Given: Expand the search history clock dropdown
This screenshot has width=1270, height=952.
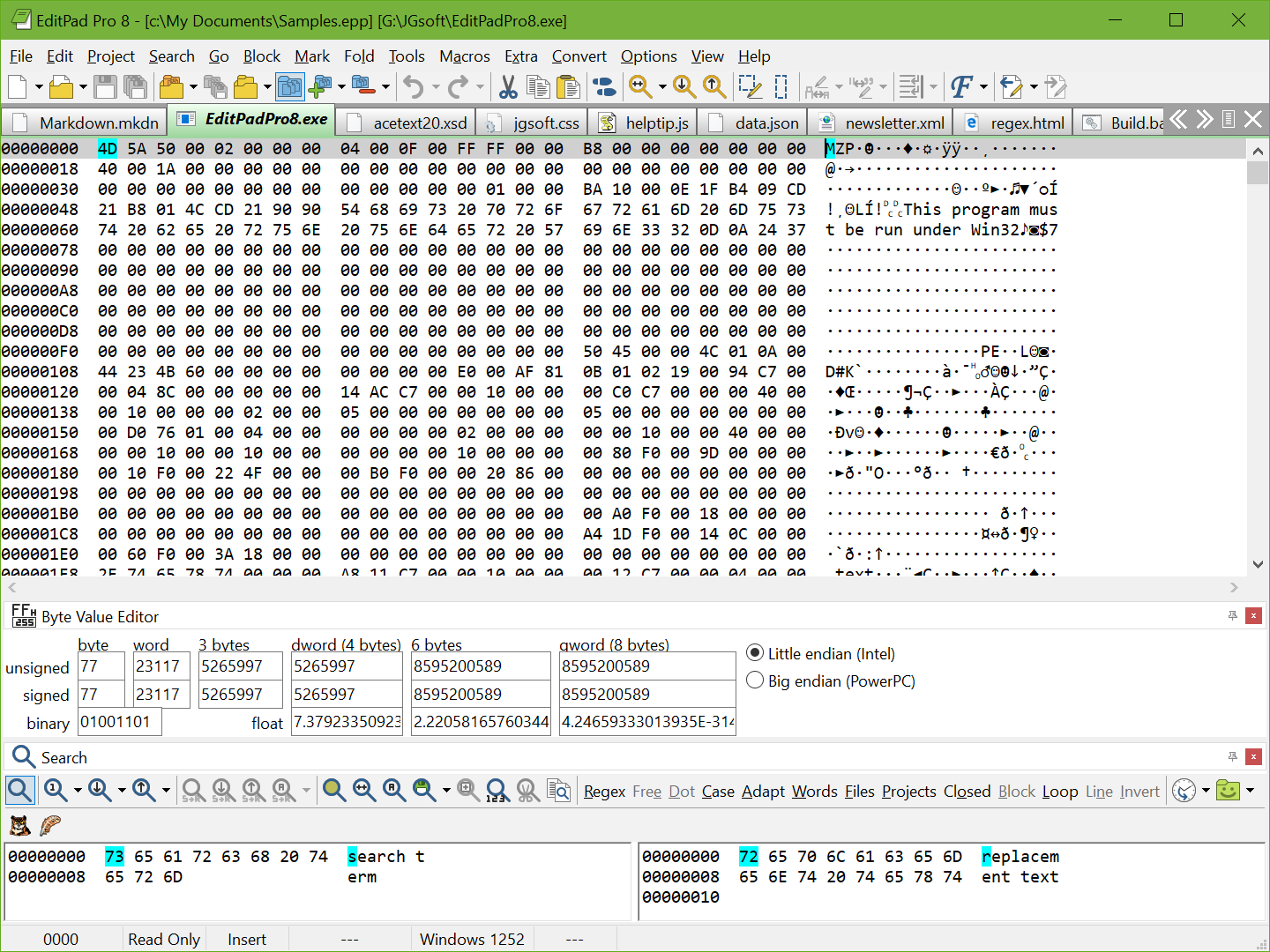Looking at the screenshot, I should pos(1206,790).
